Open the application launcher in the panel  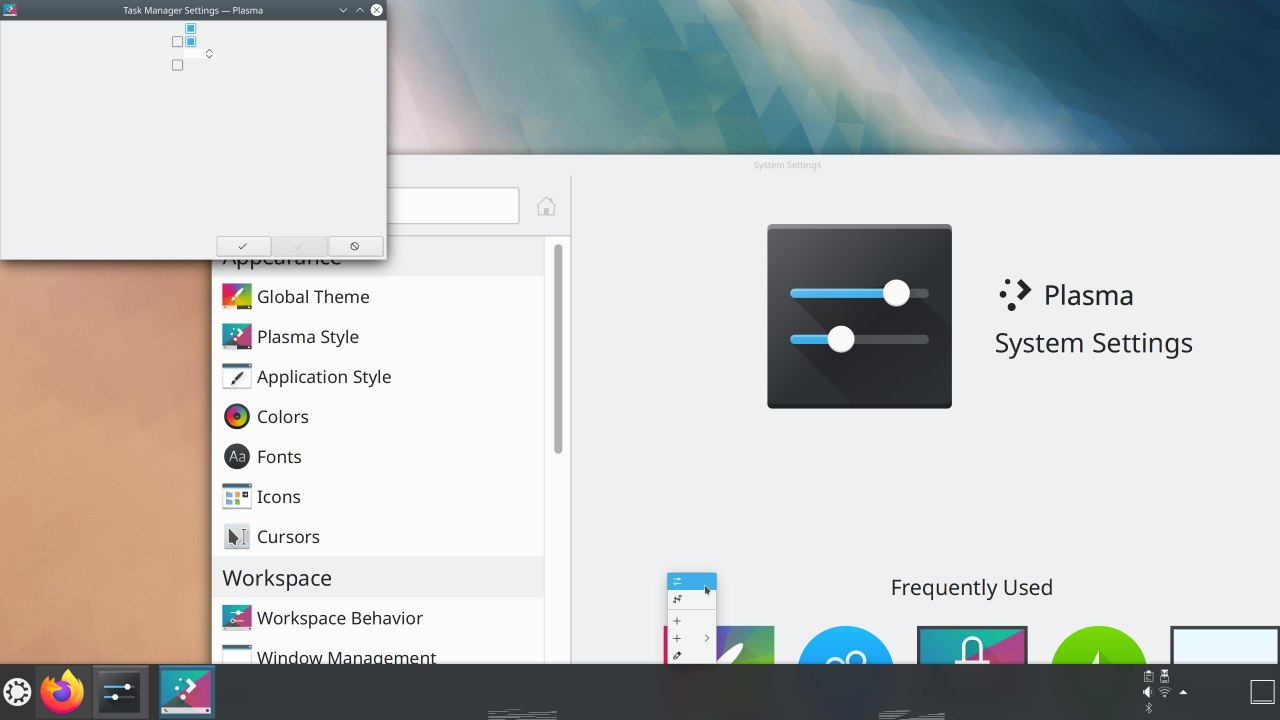[17, 692]
